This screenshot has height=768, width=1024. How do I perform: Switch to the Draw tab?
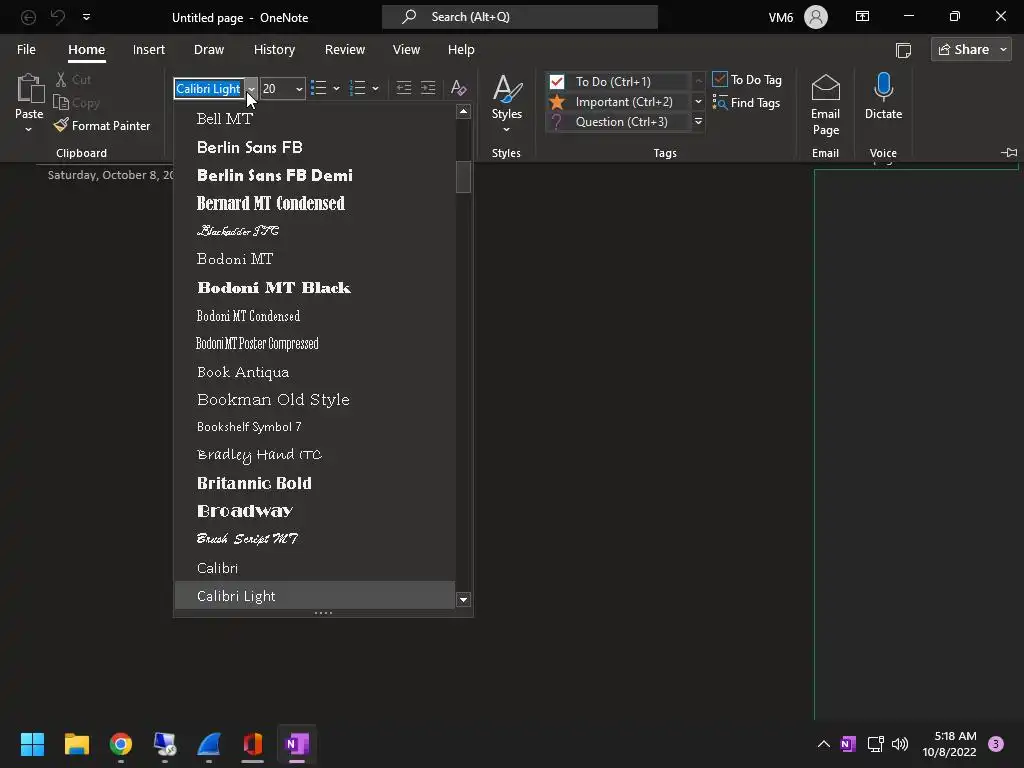pyautogui.click(x=209, y=50)
